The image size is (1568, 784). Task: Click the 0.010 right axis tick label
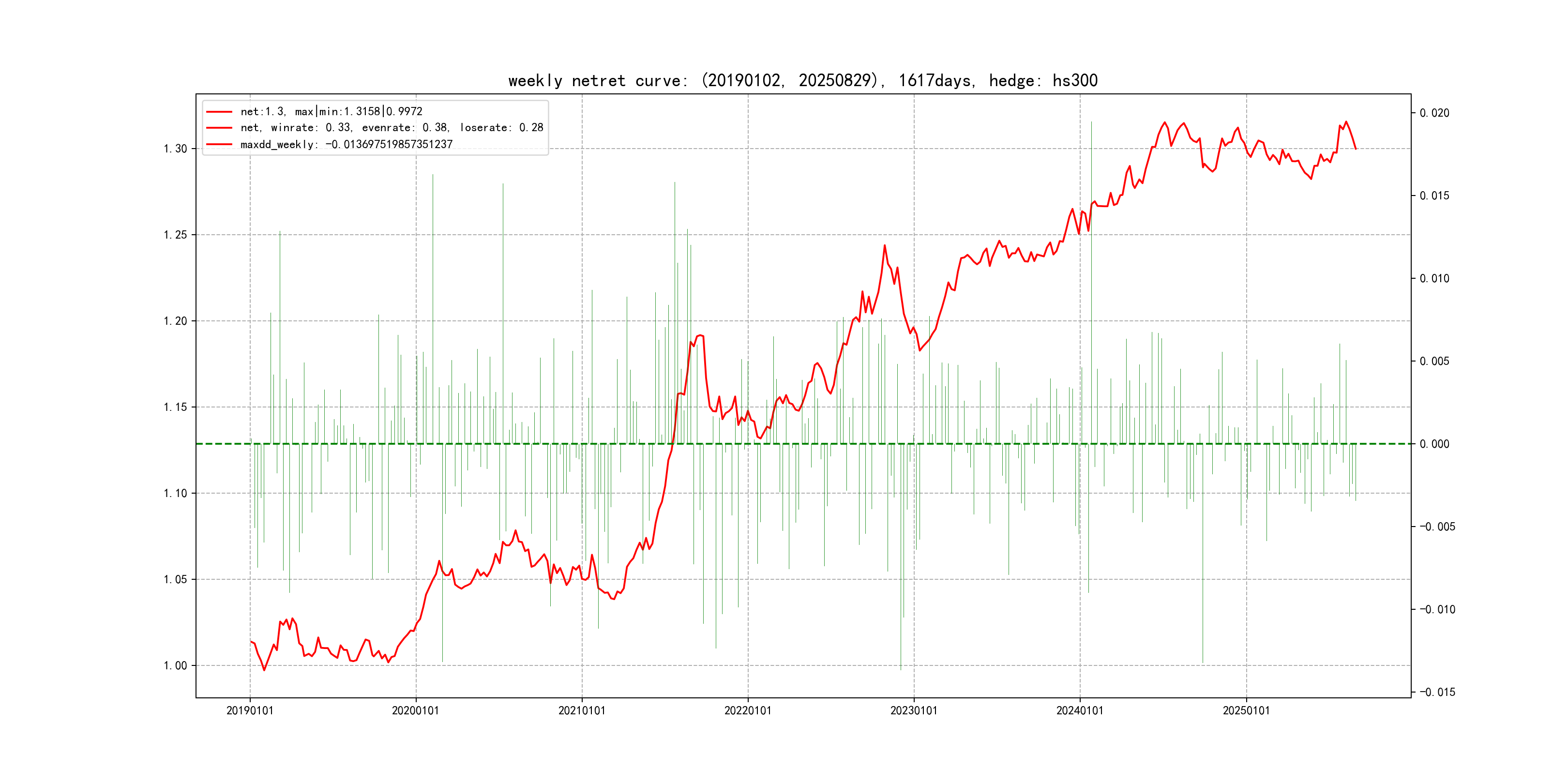click(1434, 278)
